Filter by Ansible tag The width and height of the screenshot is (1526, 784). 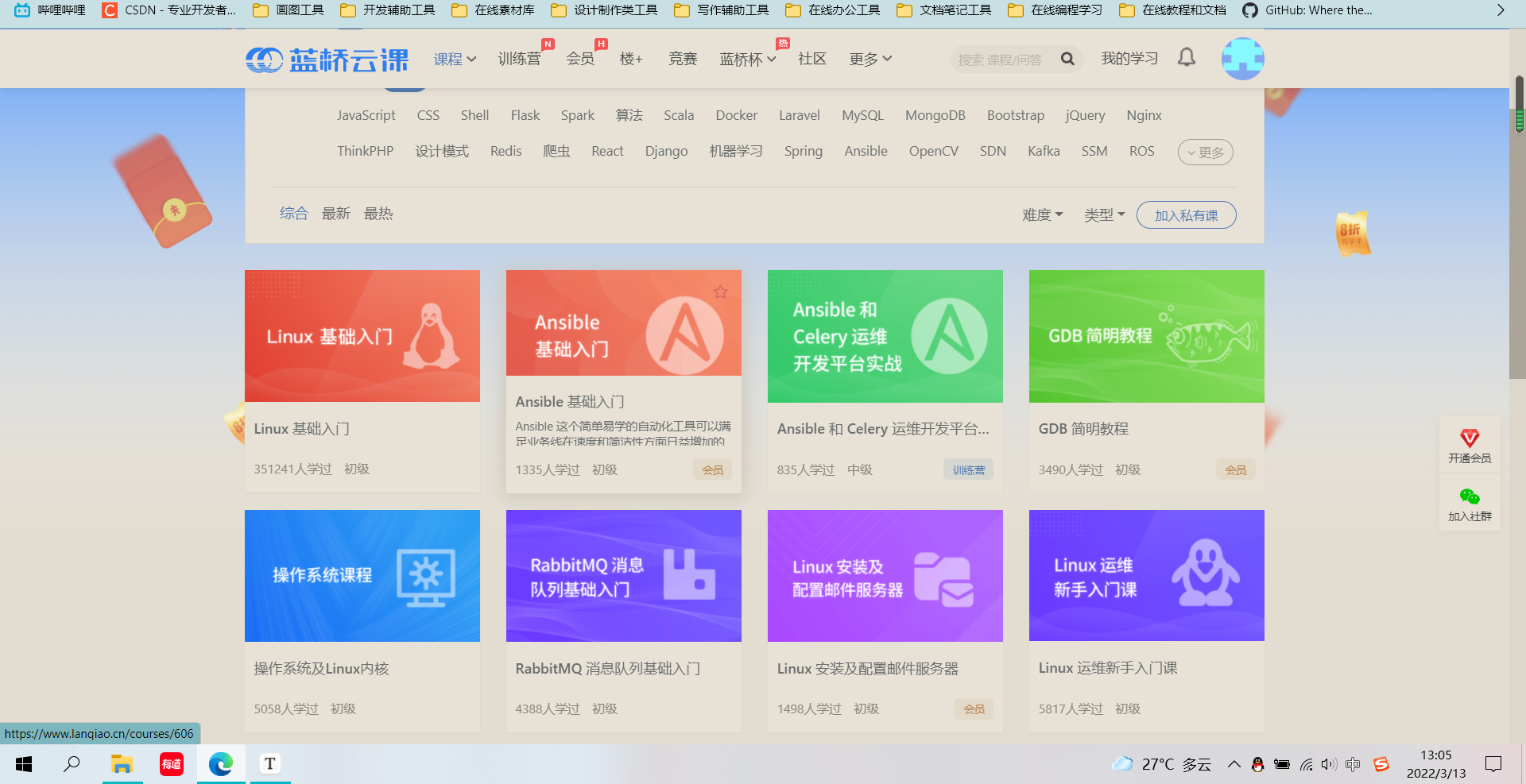click(866, 151)
